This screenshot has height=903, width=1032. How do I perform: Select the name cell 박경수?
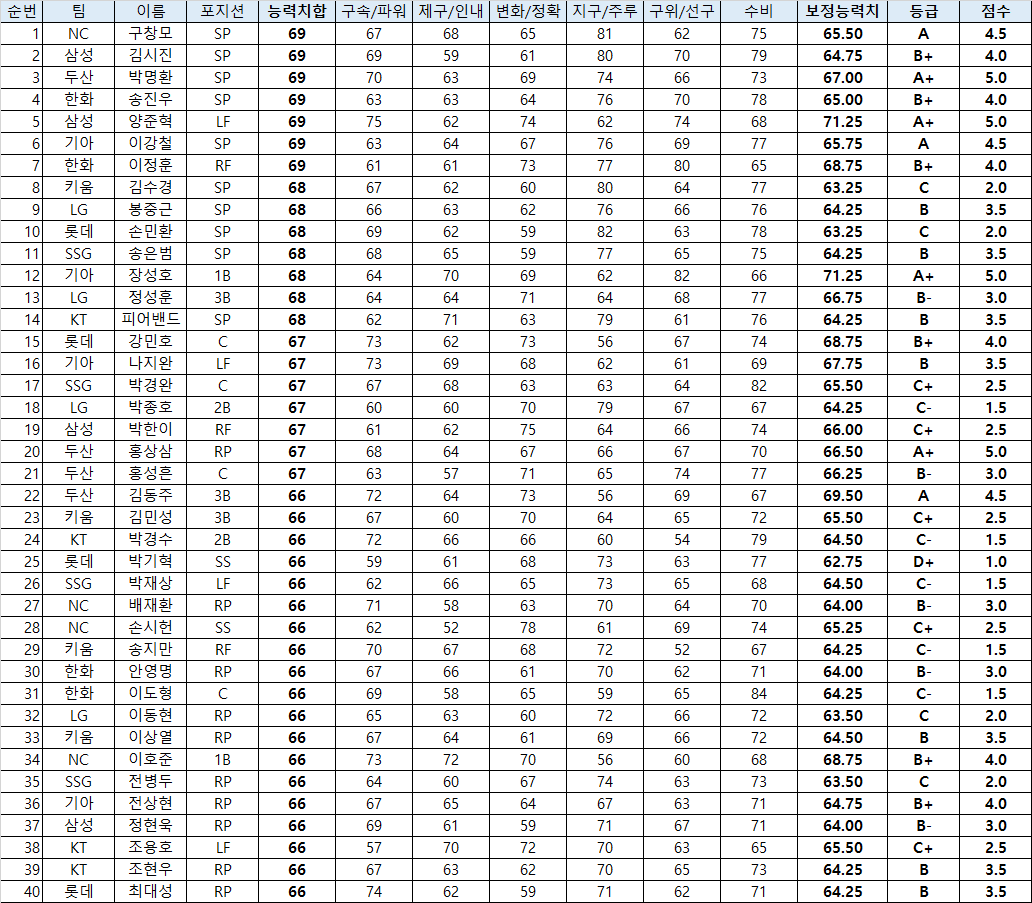coord(150,540)
